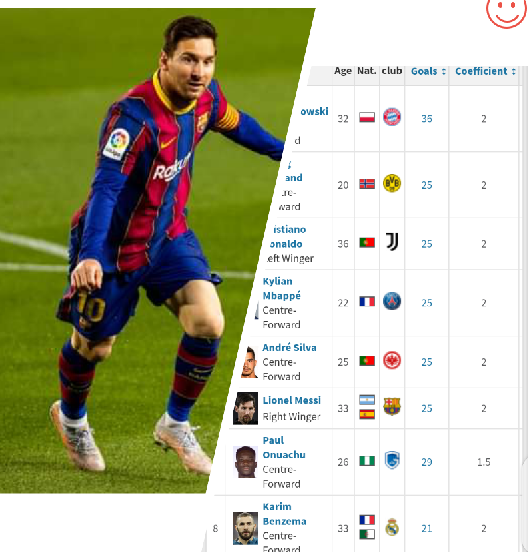This screenshot has width=531, height=557.
Task: Click Paul Onuachu's portrait thumbnail
Action: [245, 462]
